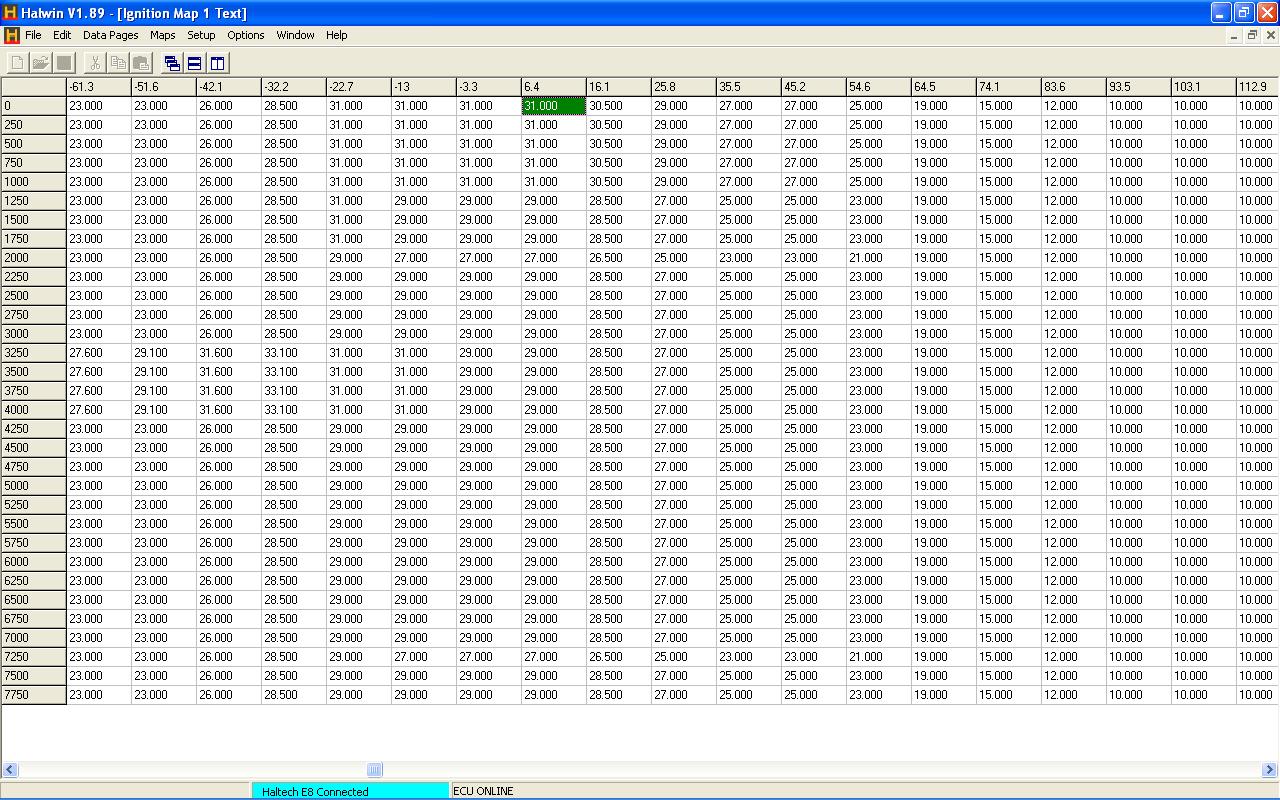Viewport: 1280px width, 800px height.
Task: Open the Setup menu
Action: click(201, 35)
